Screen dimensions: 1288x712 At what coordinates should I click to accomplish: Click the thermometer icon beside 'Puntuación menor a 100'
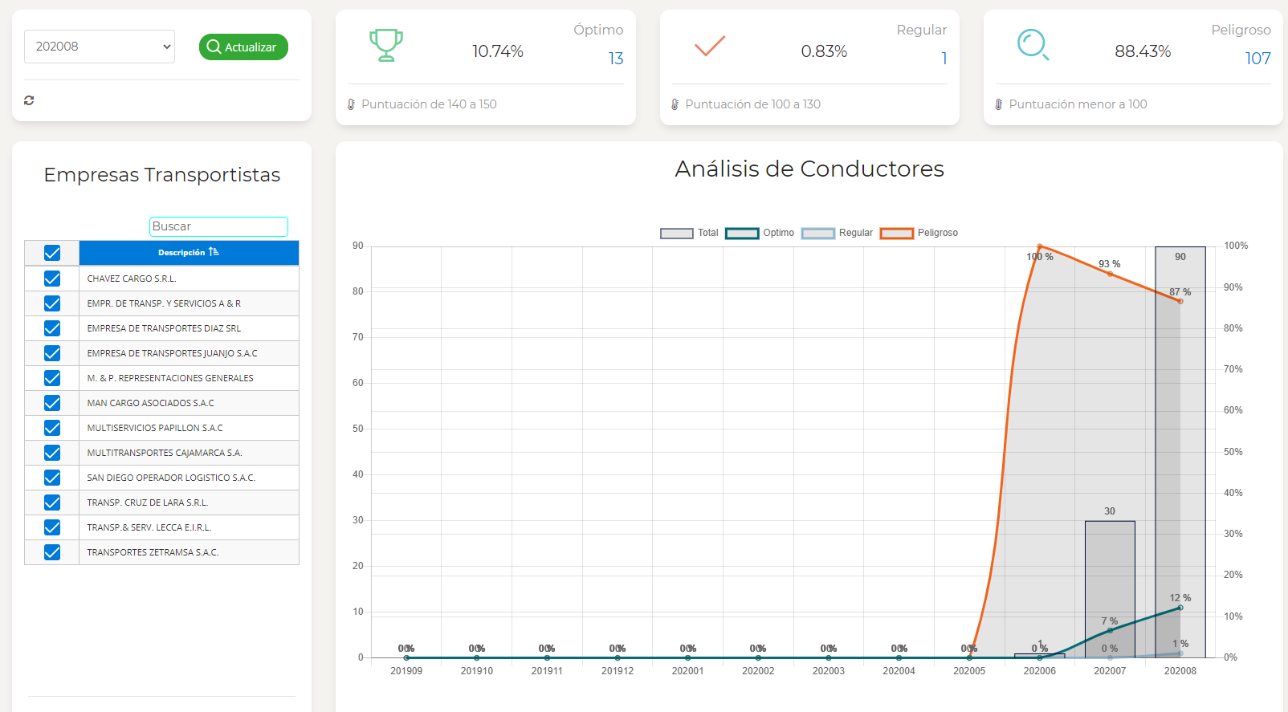pyautogui.click(x=999, y=104)
